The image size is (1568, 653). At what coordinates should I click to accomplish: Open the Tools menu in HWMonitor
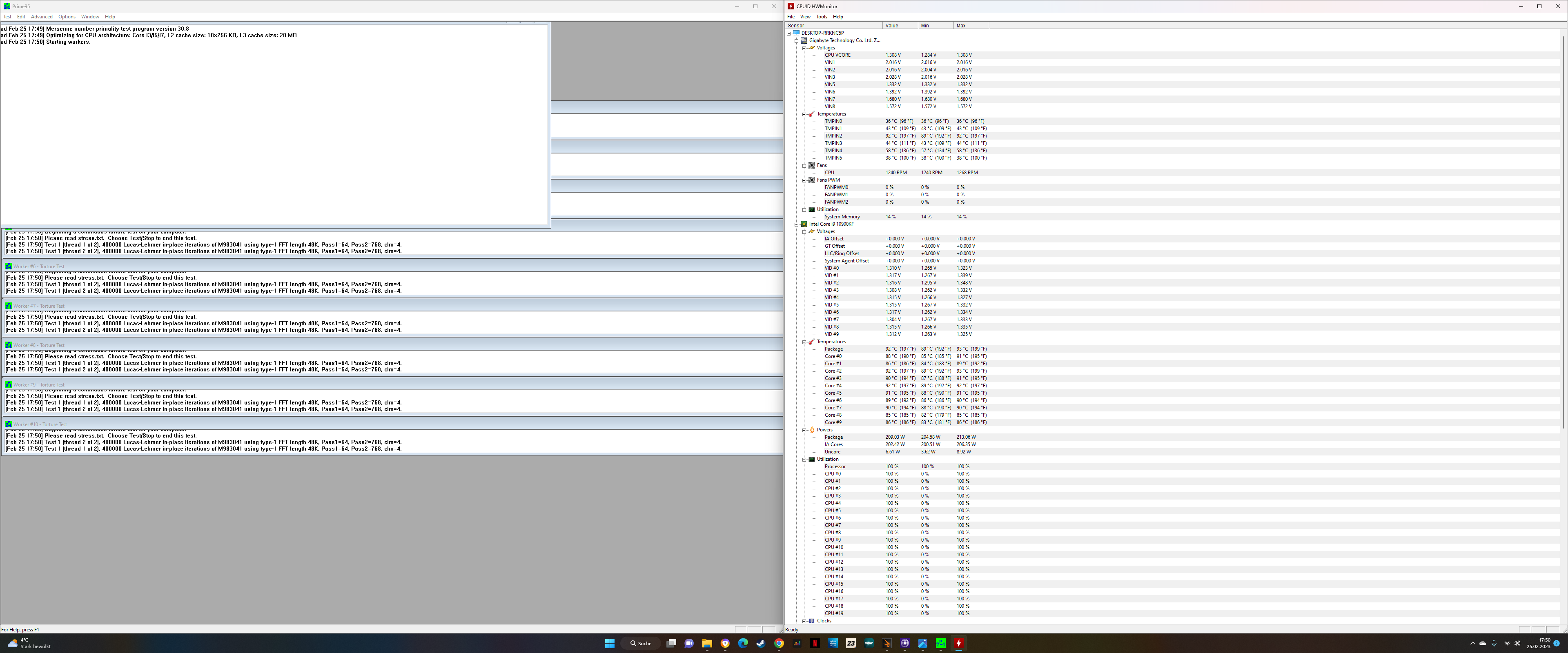pyautogui.click(x=821, y=16)
